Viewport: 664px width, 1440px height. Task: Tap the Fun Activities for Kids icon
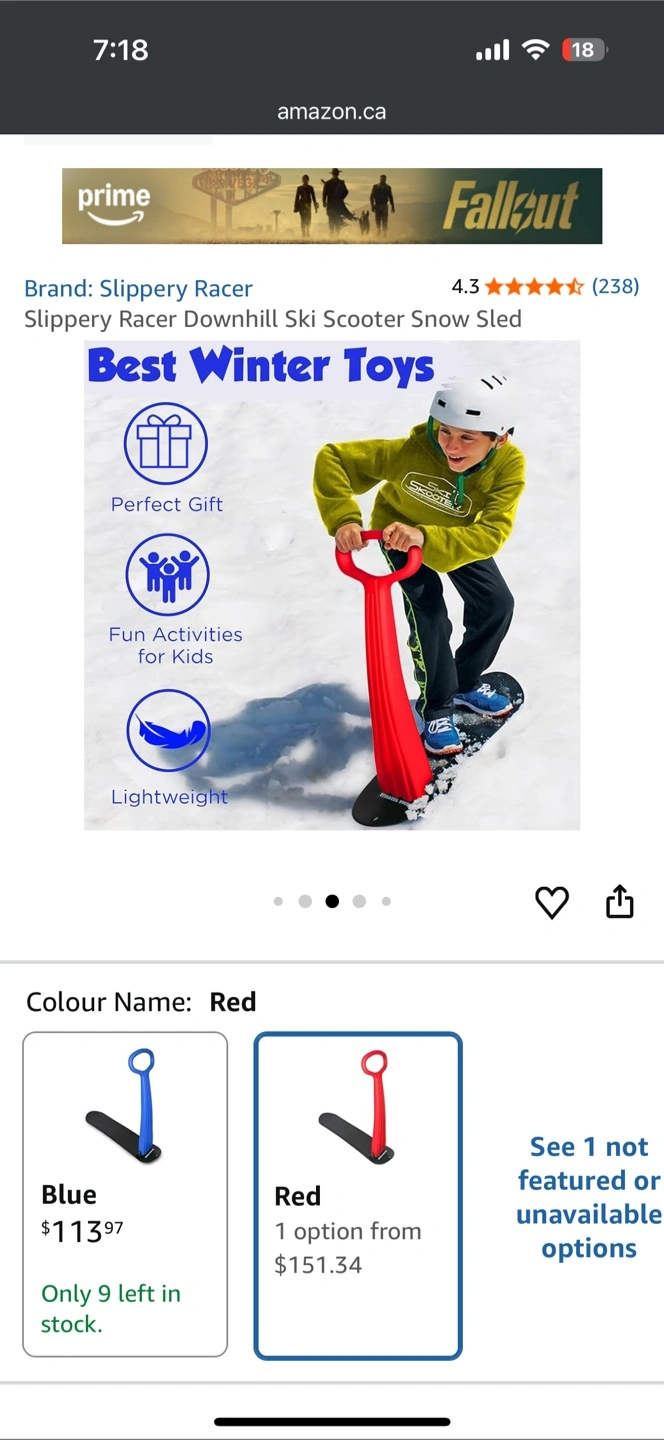point(168,574)
